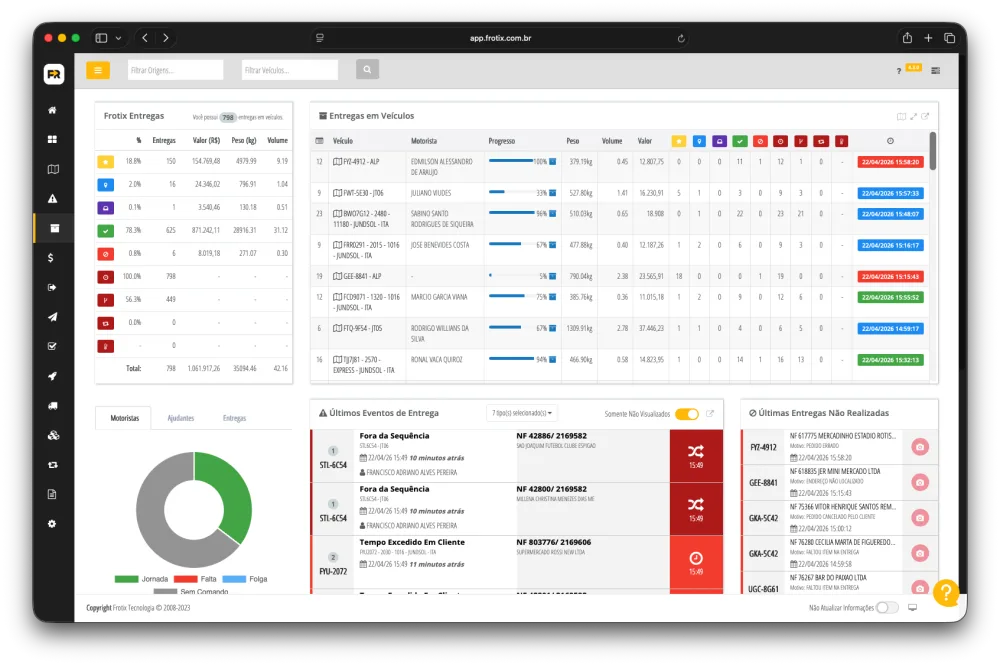This screenshot has height=666, width=1000.
Task: Click the clock column header in vehicles table
Action: pyautogui.click(x=890, y=141)
